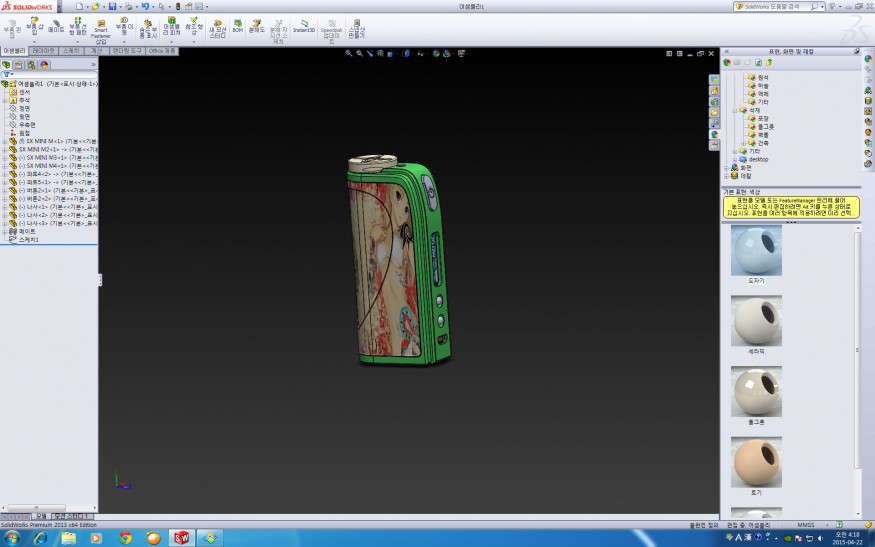Pin the appearances task pane with the pushpin

click(x=857, y=51)
